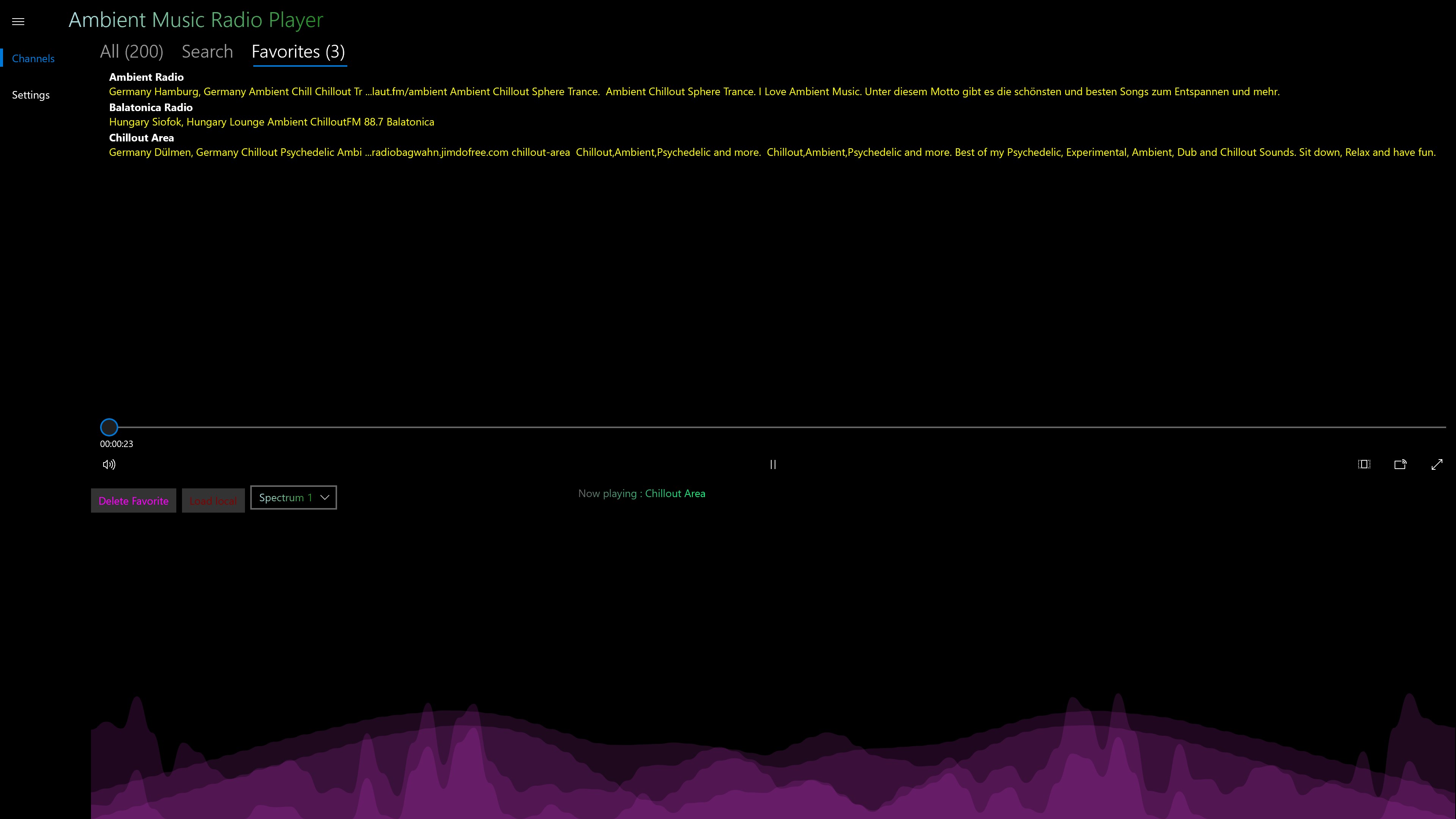Image resolution: width=1456 pixels, height=819 pixels.
Task: Go to Settings in the sidebar
Action: point(31,95)
